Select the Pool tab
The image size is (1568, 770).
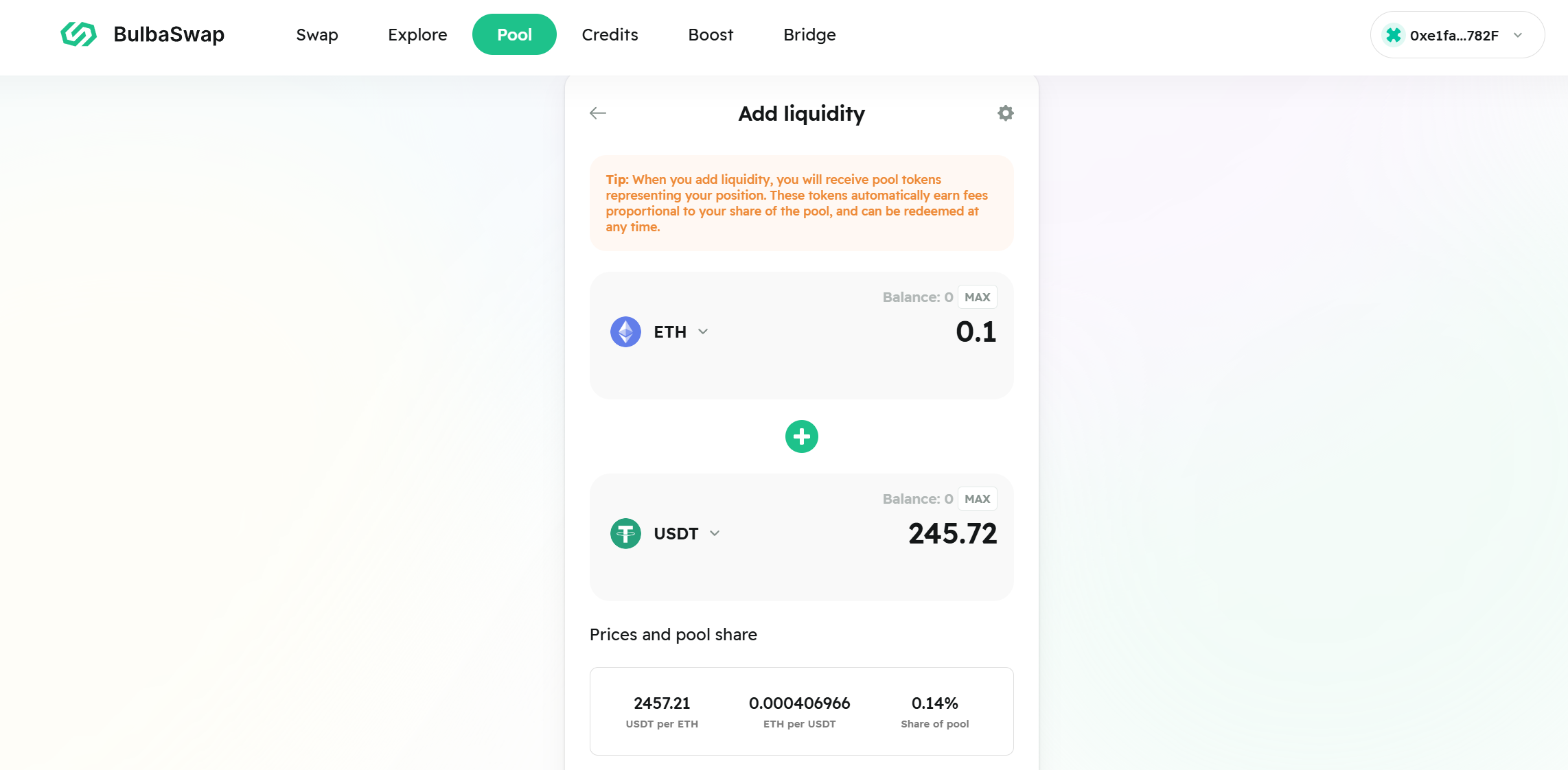tap(514, 35)
